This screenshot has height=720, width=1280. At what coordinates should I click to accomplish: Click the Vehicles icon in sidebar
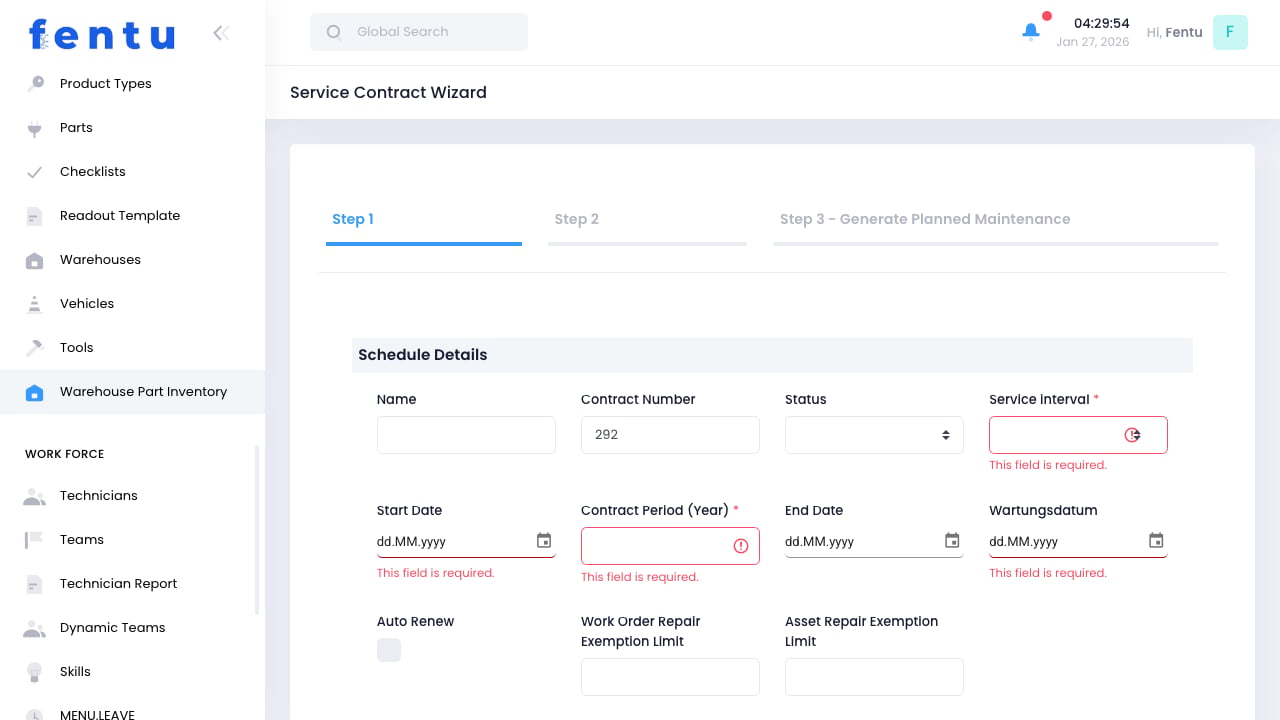point(35,304)
